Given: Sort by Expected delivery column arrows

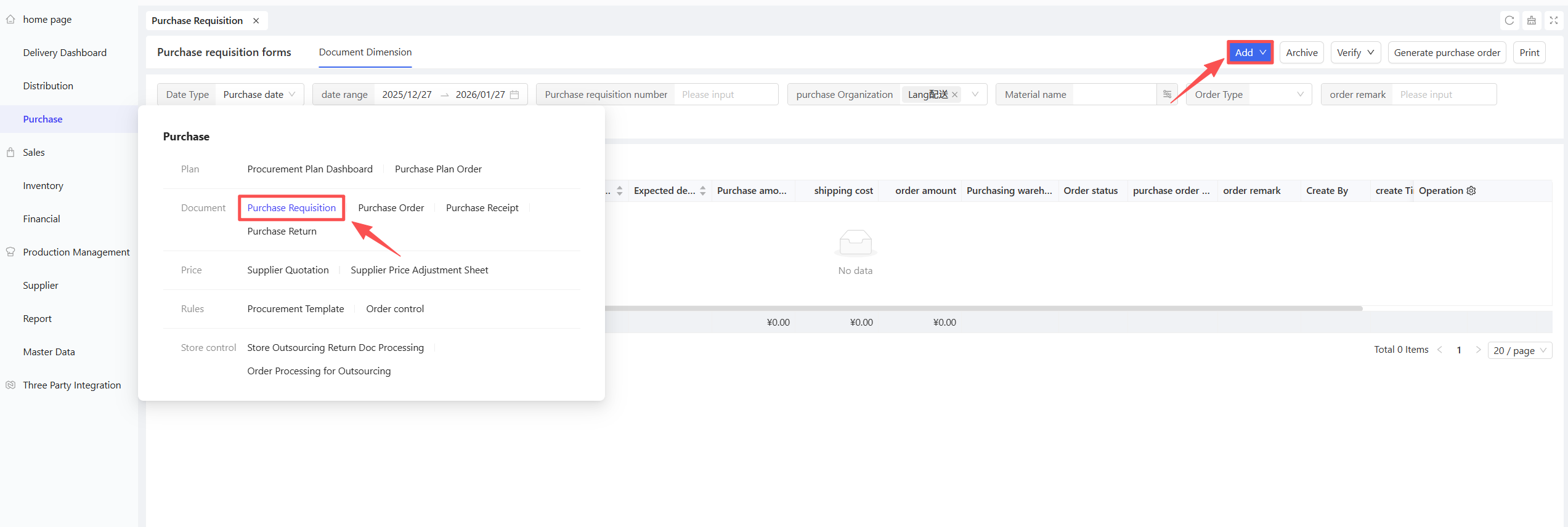Looking at the screenshot, I should pos(702,191).
